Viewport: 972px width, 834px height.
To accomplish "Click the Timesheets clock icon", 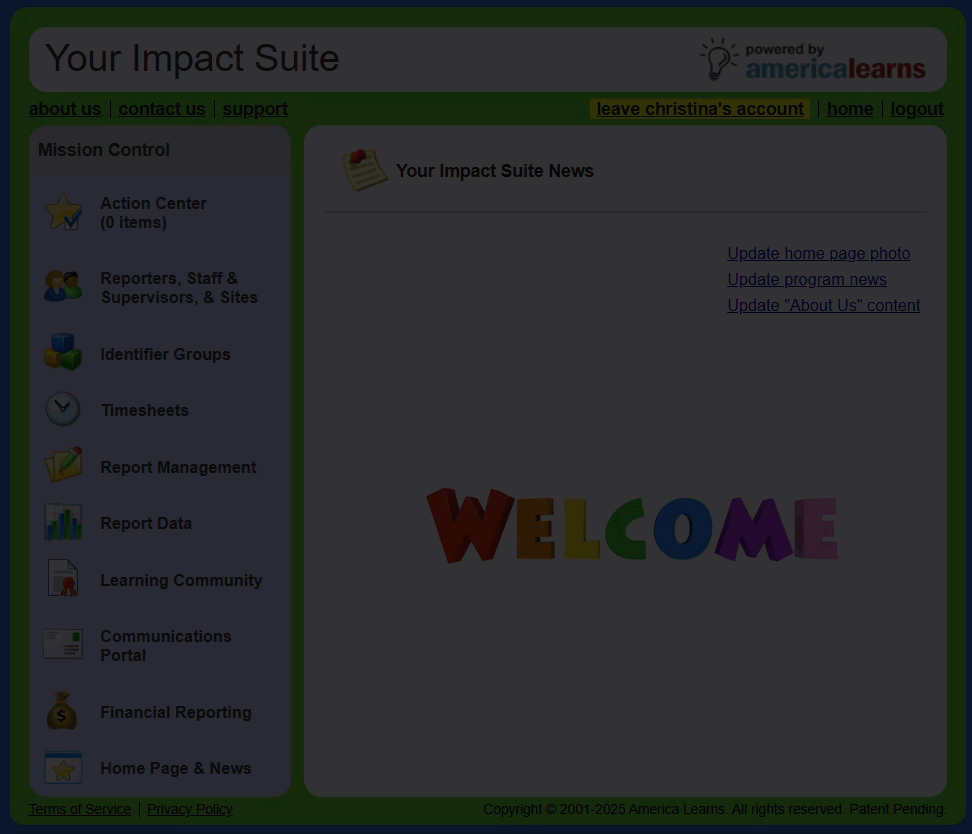I will coord(63,409).
